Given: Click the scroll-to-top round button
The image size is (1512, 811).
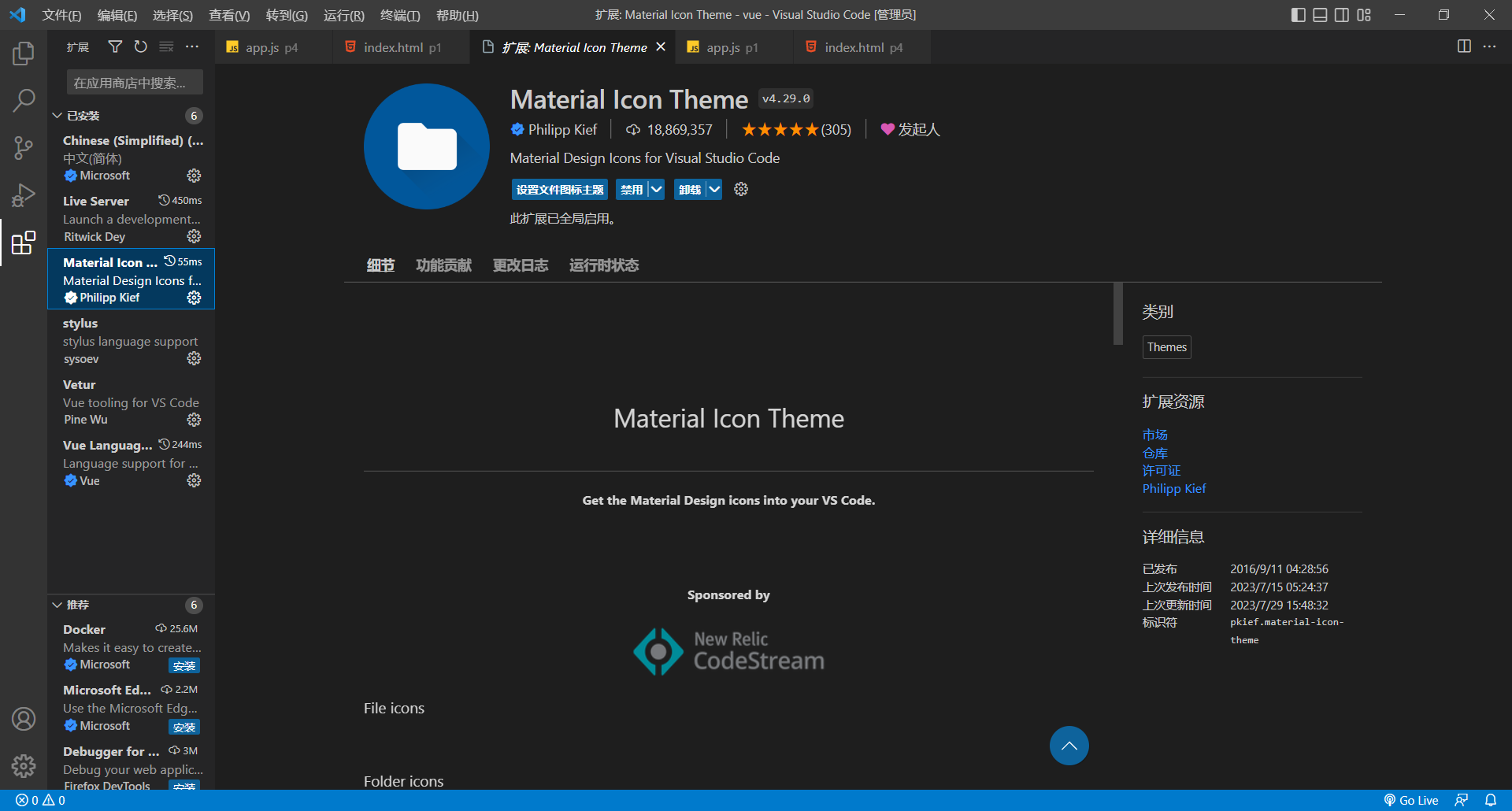Looking at the screenshot, I should click(1069, 746).
